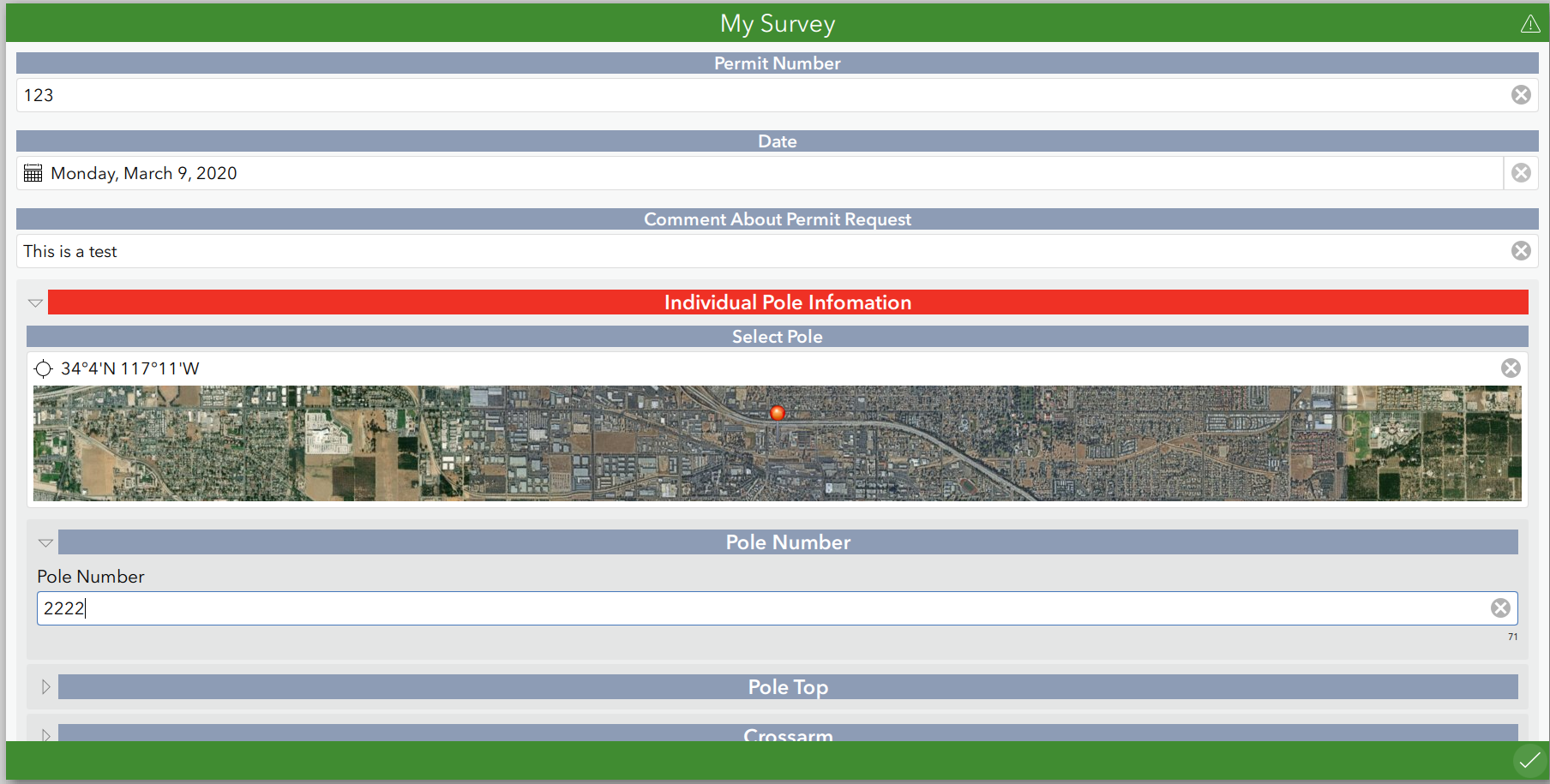1550x784 pixels.
Task: Click the Individual Pole Infomation red header
Action: coord(788,302)
